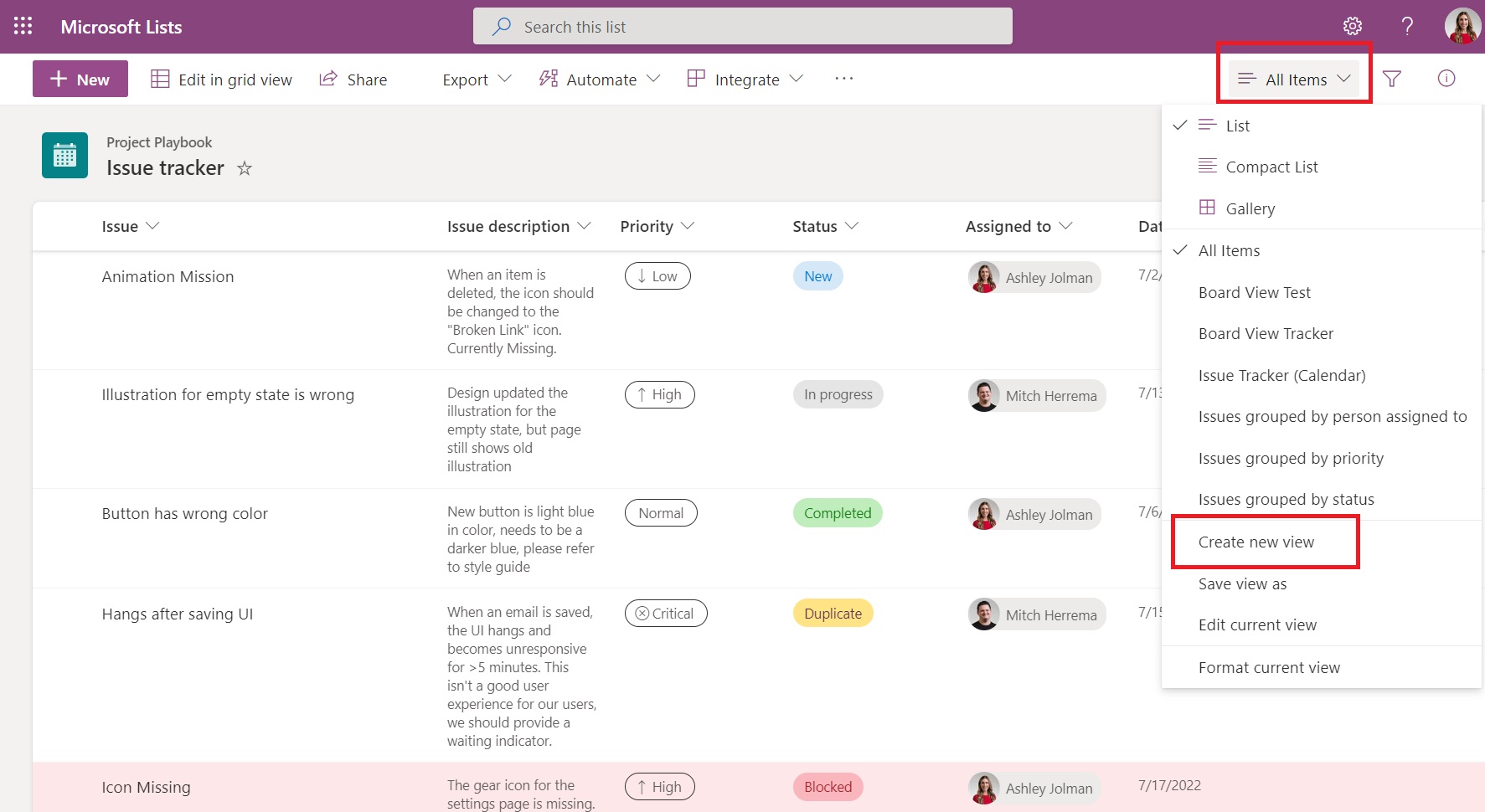Choose Format current view
The height and width of the screenshot is (812, 1485).
[1322, 667]
